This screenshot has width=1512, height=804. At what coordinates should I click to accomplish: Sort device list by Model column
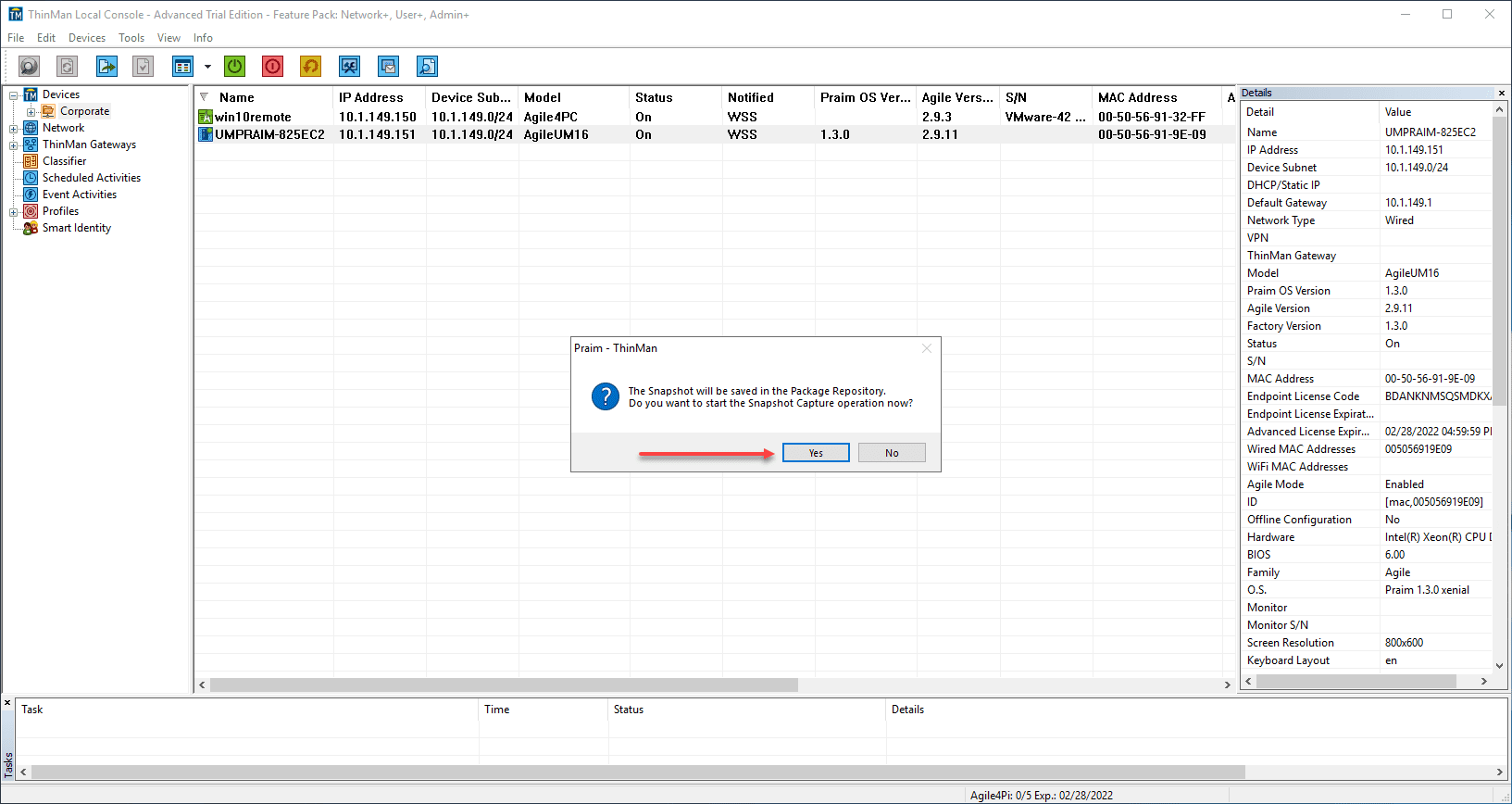pos(574,97)
